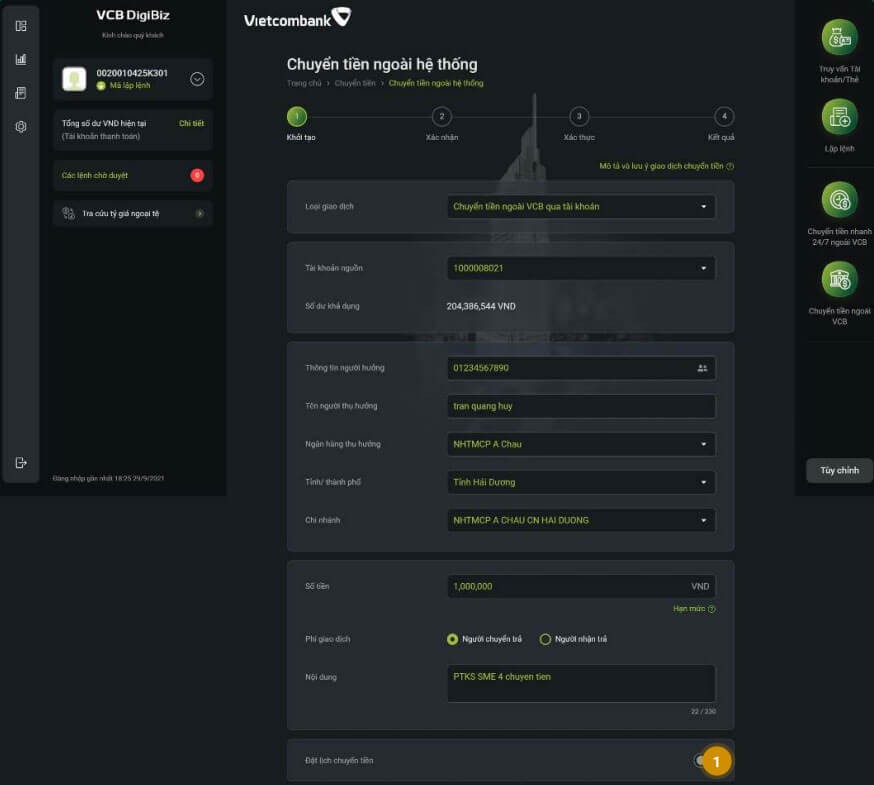The width and height of the screenshot is (874, 785).
Task: Open the Loại giao dịch dropdown
Action: (x=581, y=207)
